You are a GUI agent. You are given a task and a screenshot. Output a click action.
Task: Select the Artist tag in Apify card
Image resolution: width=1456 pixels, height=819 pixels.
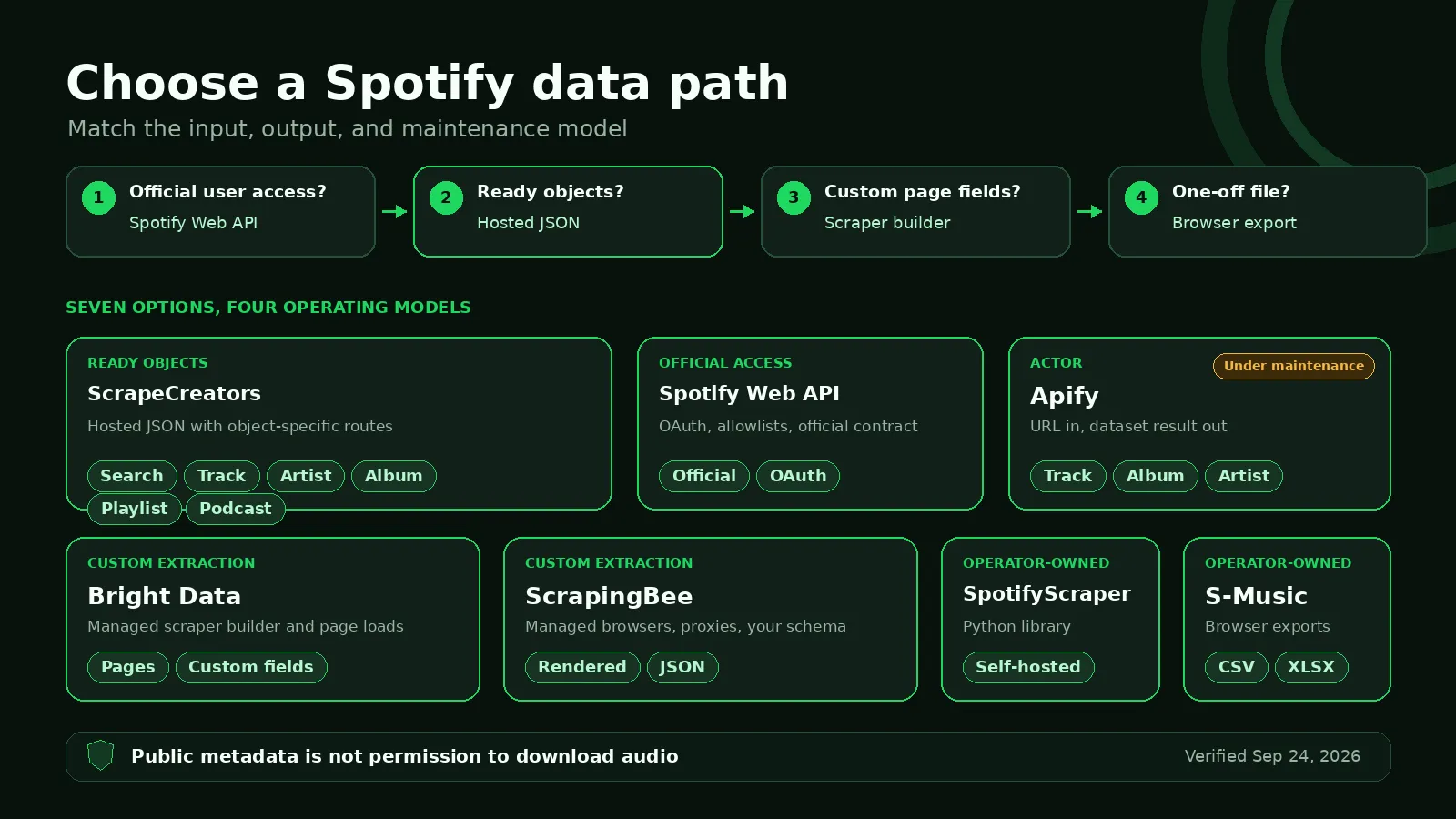1244,476
